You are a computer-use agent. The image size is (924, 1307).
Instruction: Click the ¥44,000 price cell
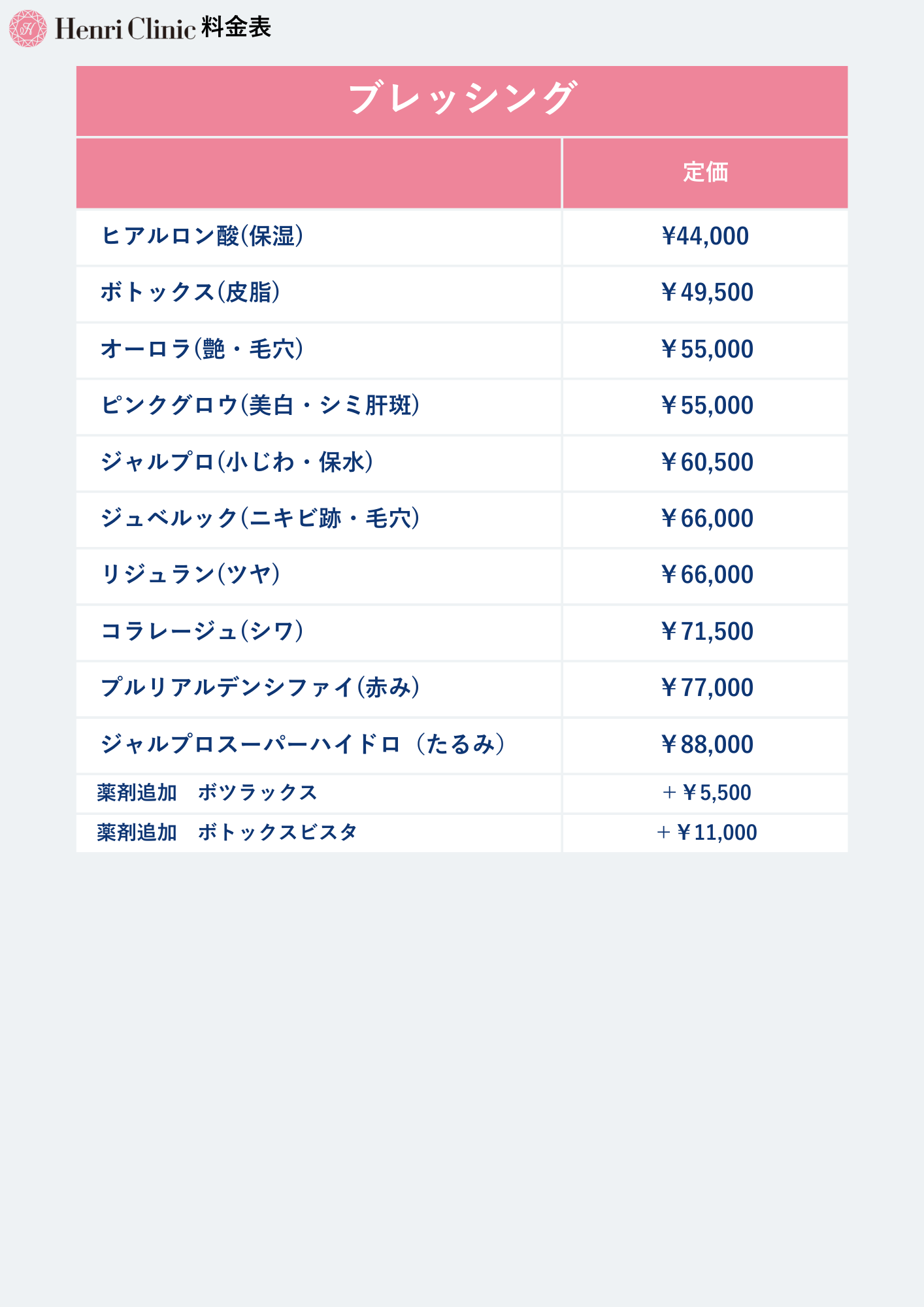(705, 236)
